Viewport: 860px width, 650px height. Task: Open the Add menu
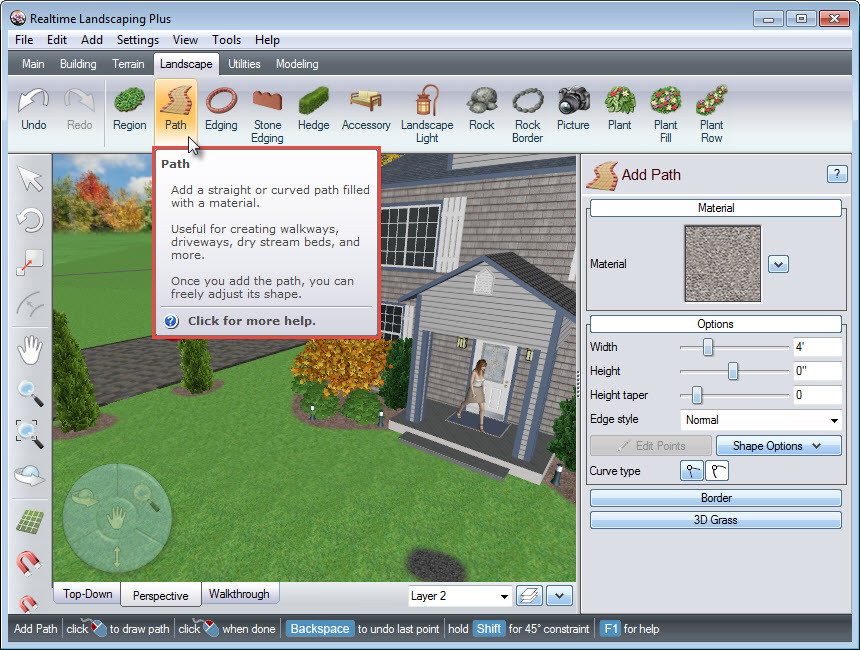[x=92, y=40]
